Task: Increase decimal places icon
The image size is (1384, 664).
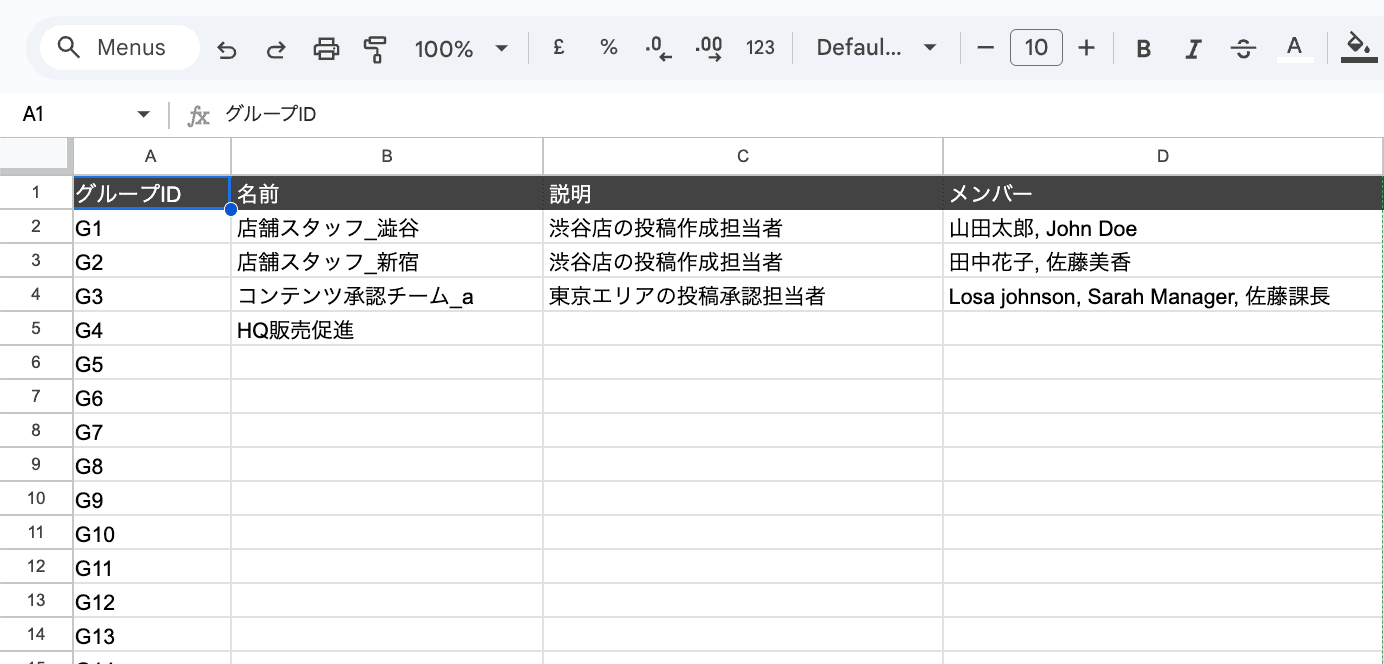Action: pyautogui.click(x=709, y=48)
